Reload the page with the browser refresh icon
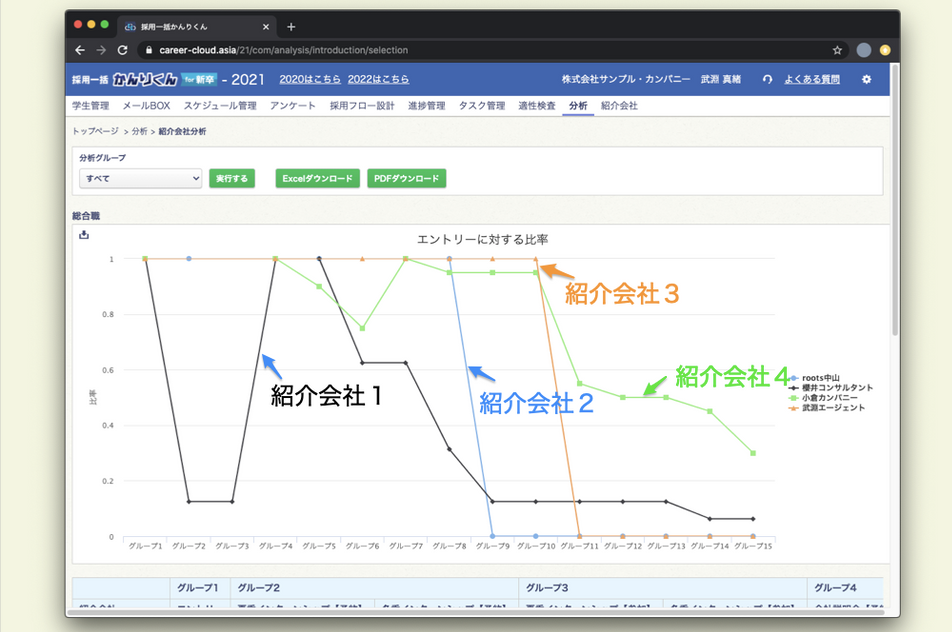952x632 pixels. point(122,49)
